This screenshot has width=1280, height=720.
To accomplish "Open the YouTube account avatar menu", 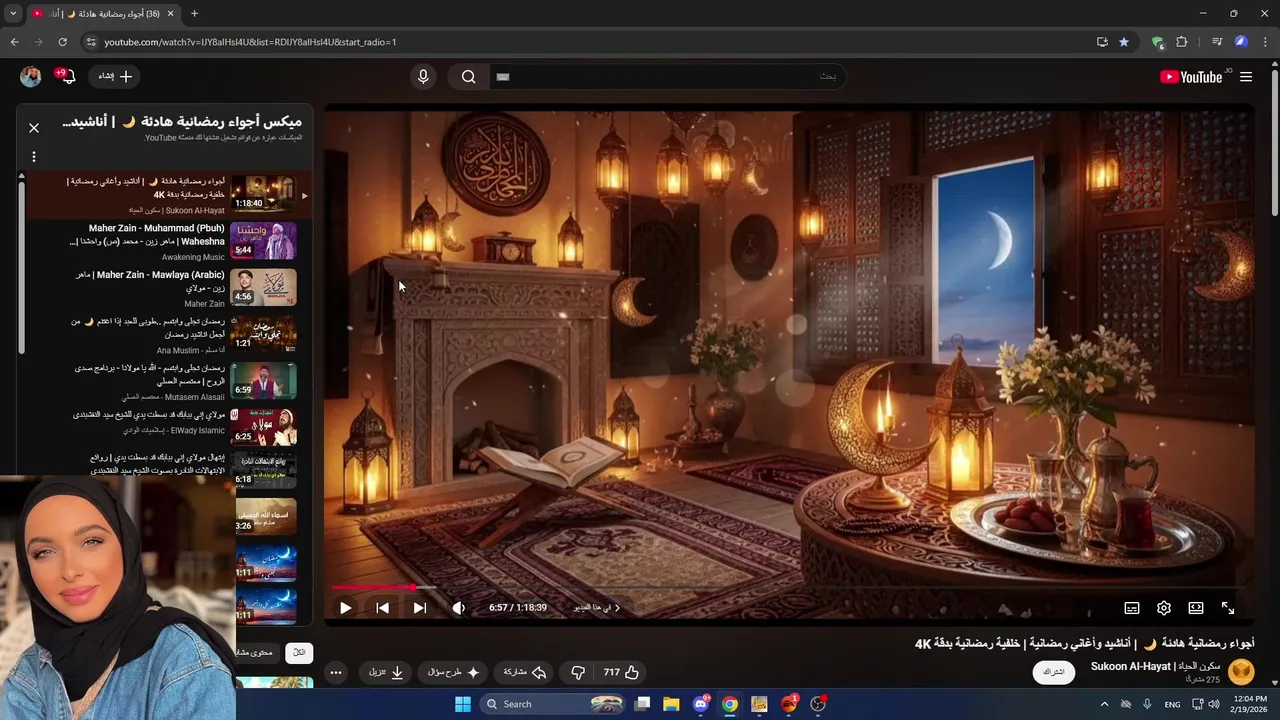I will [x=31, y=76].
